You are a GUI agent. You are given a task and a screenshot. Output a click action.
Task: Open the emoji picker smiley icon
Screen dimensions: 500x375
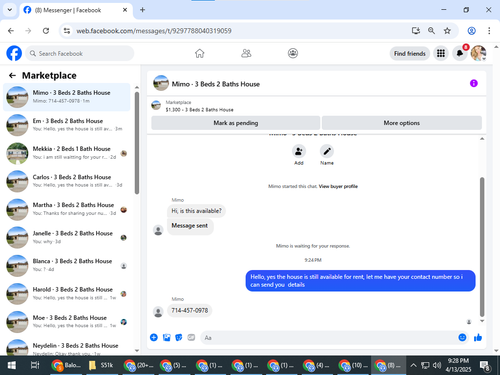point(462,337)
